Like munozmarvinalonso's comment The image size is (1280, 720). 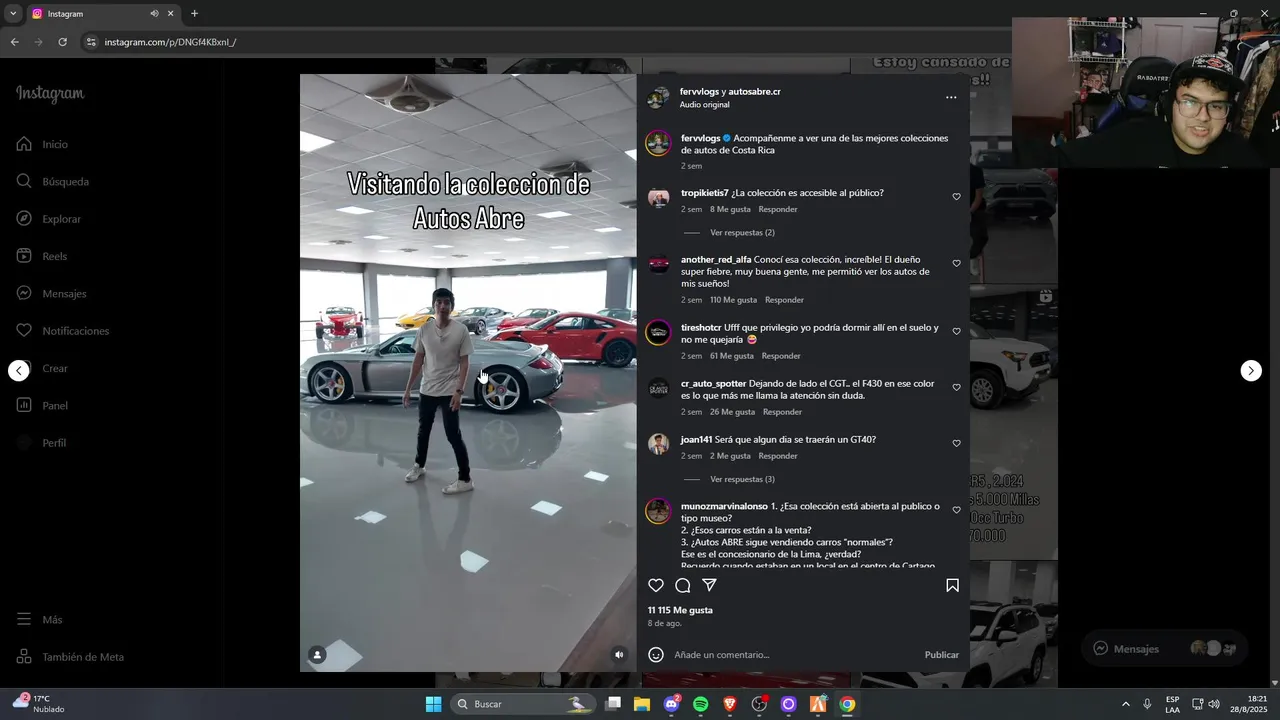pos(956,511)
